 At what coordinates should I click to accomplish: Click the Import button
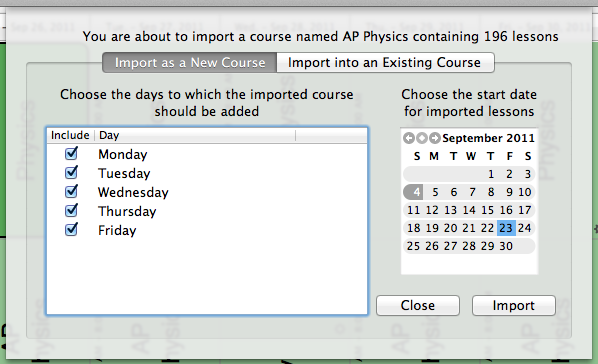click(x=514, y=305)
